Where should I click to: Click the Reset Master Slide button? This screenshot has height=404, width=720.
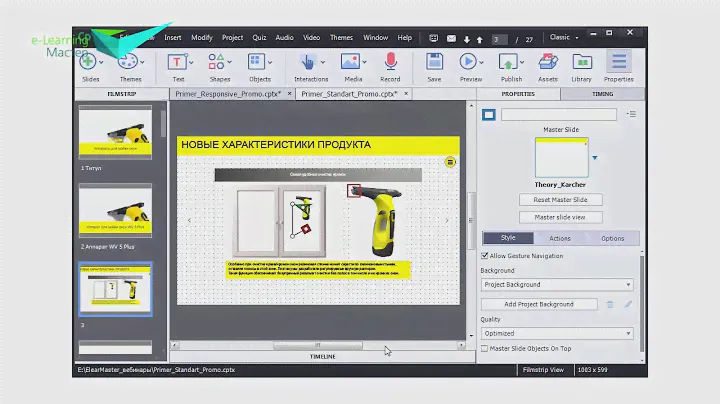click(560, 200)
